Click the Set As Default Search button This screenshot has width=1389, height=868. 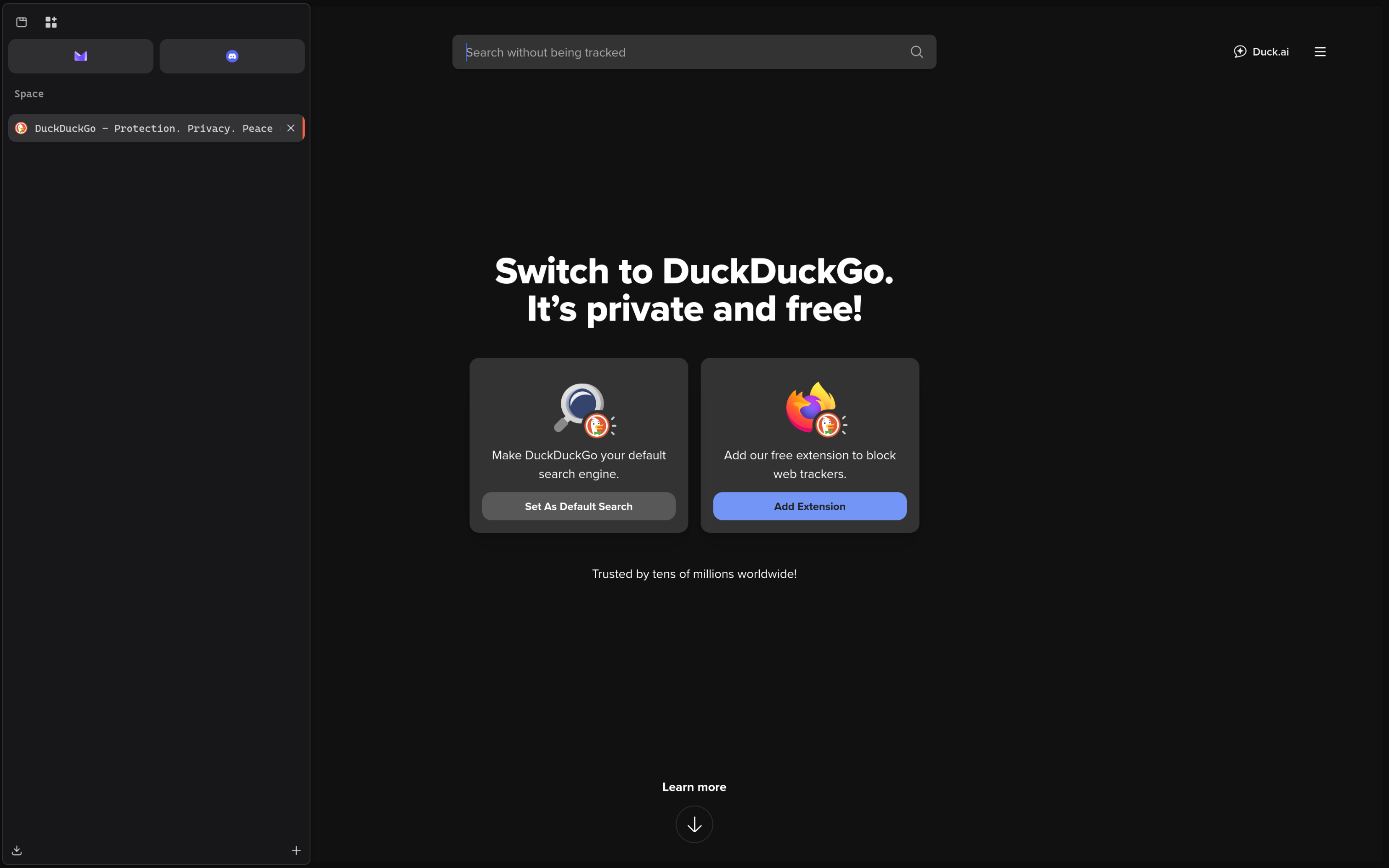coord(579,506)
